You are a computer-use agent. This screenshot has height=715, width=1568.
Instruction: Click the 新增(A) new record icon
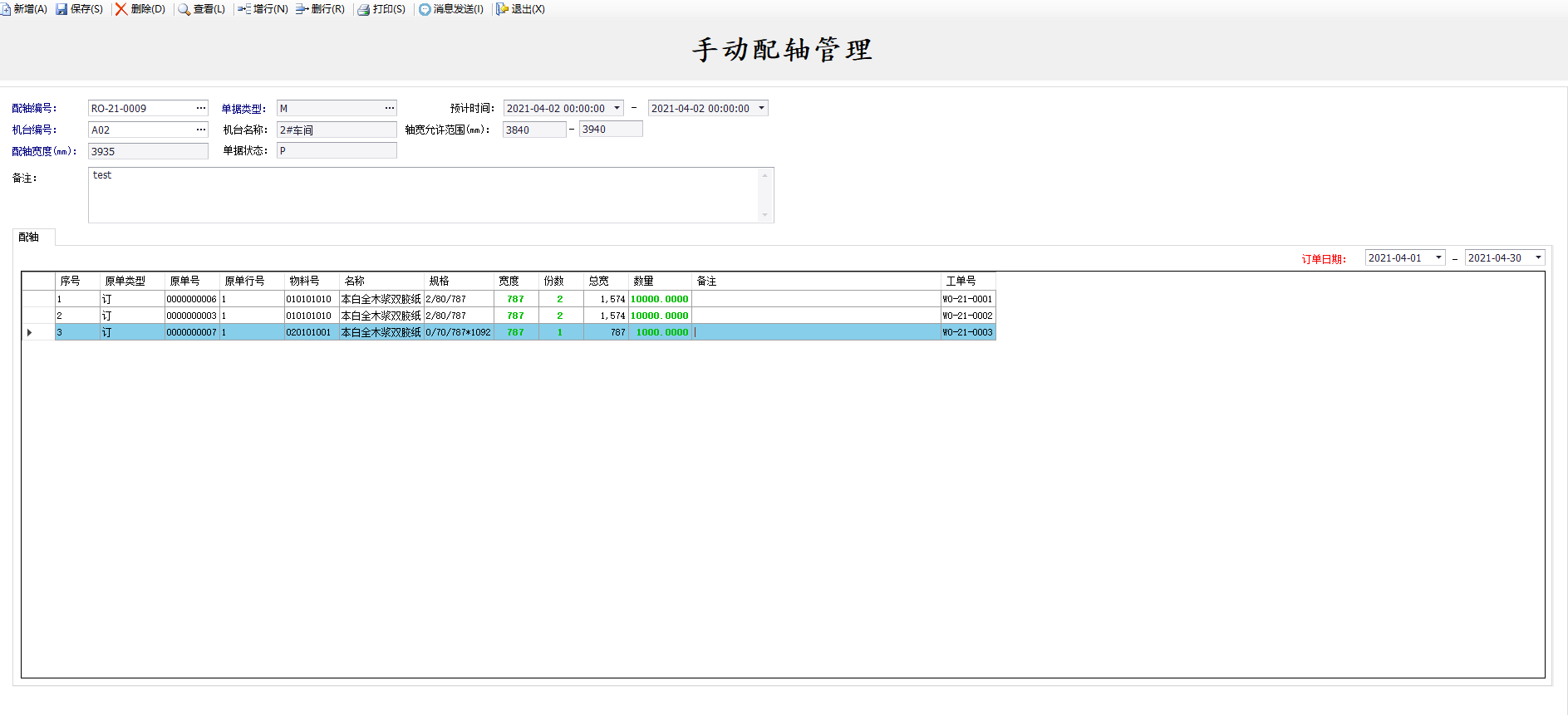5,9
